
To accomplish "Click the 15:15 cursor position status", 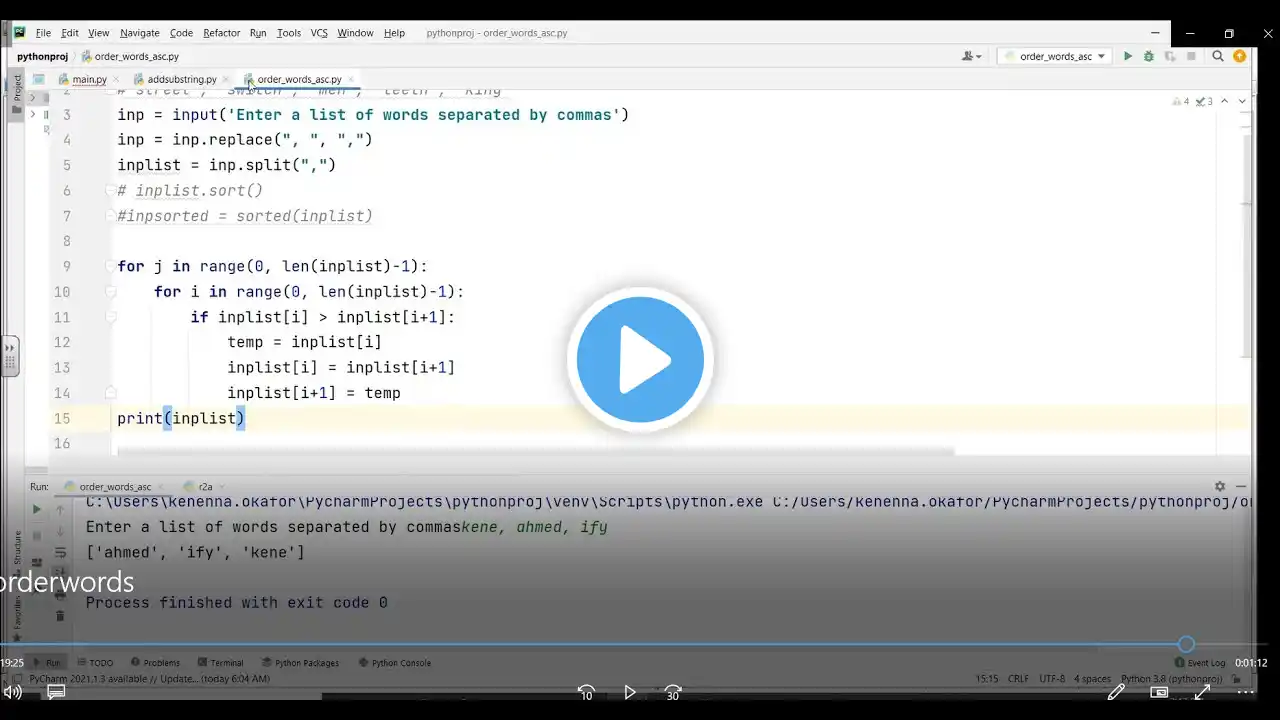I will tap(987, 679).
